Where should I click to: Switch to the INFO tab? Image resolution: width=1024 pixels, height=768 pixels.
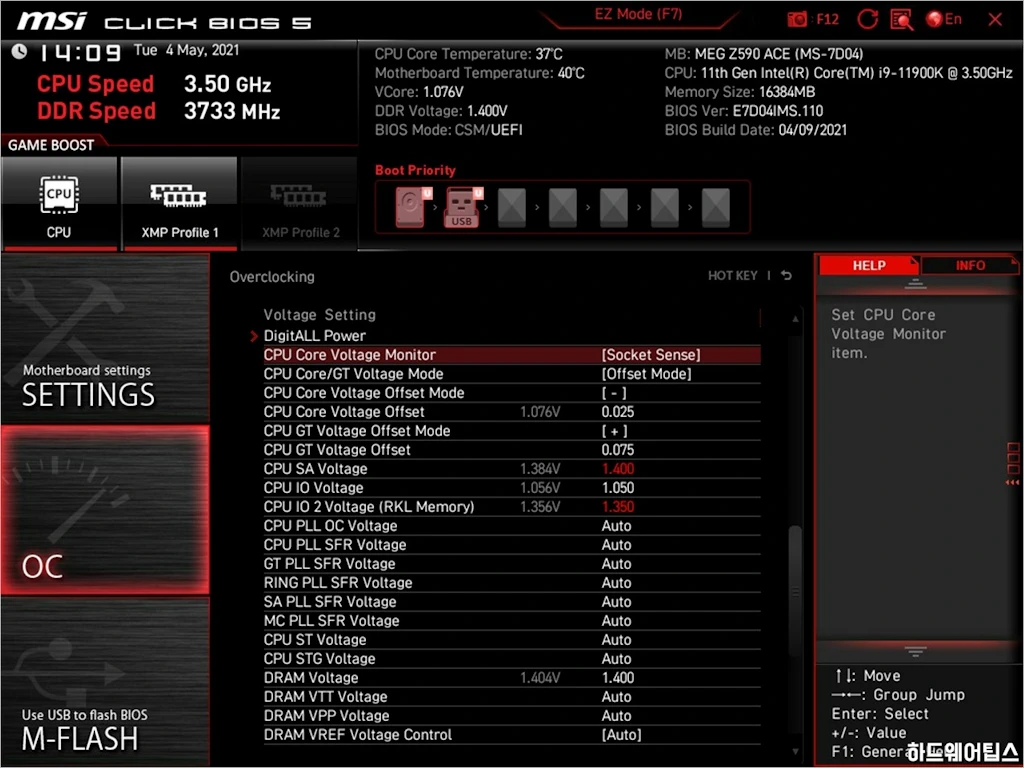tap(970, 265)
